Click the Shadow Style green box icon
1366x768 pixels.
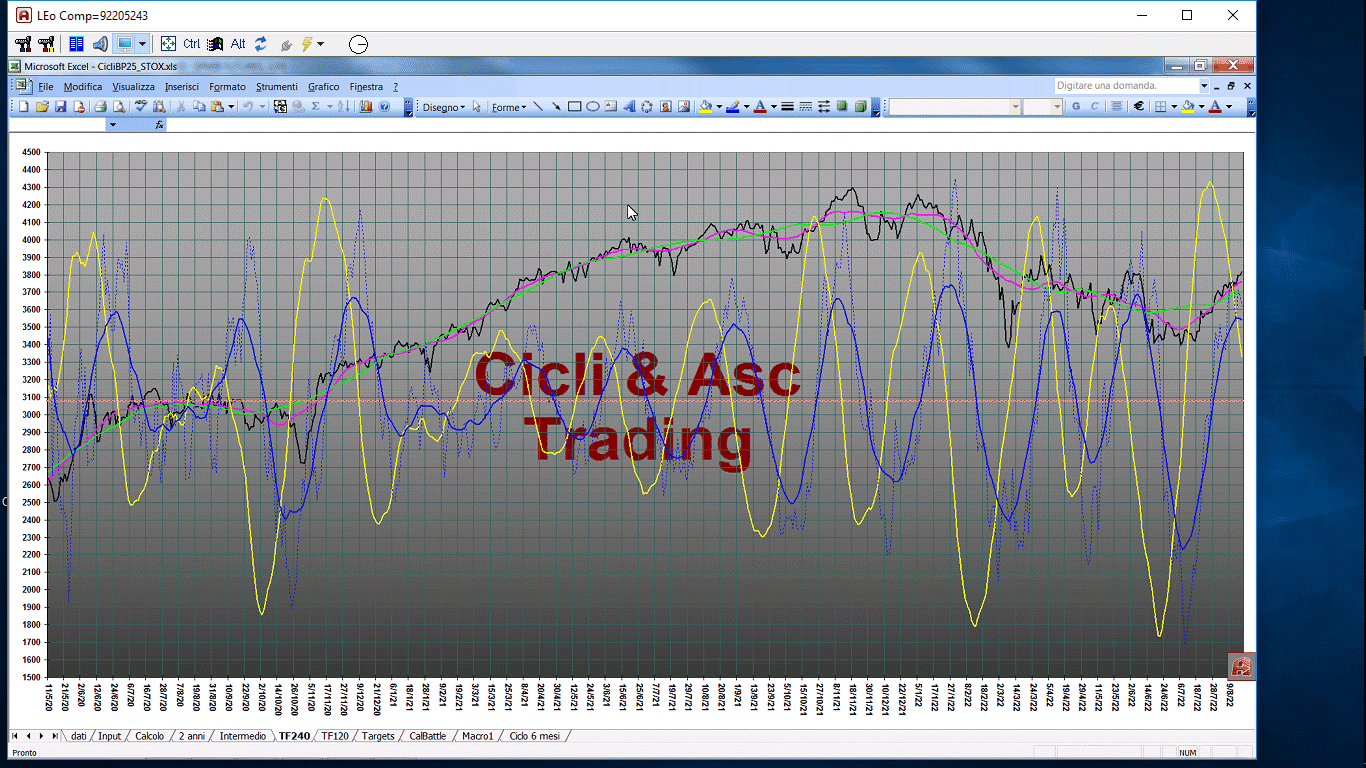(x=841, y=106)
